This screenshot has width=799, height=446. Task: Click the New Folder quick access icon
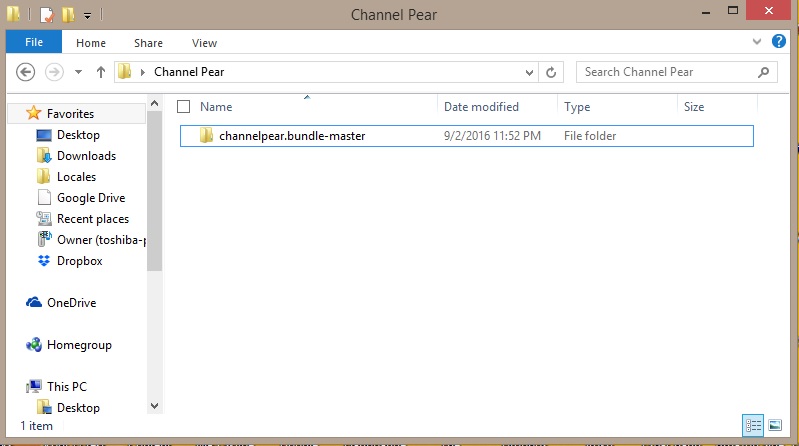[x=68, y=15]
